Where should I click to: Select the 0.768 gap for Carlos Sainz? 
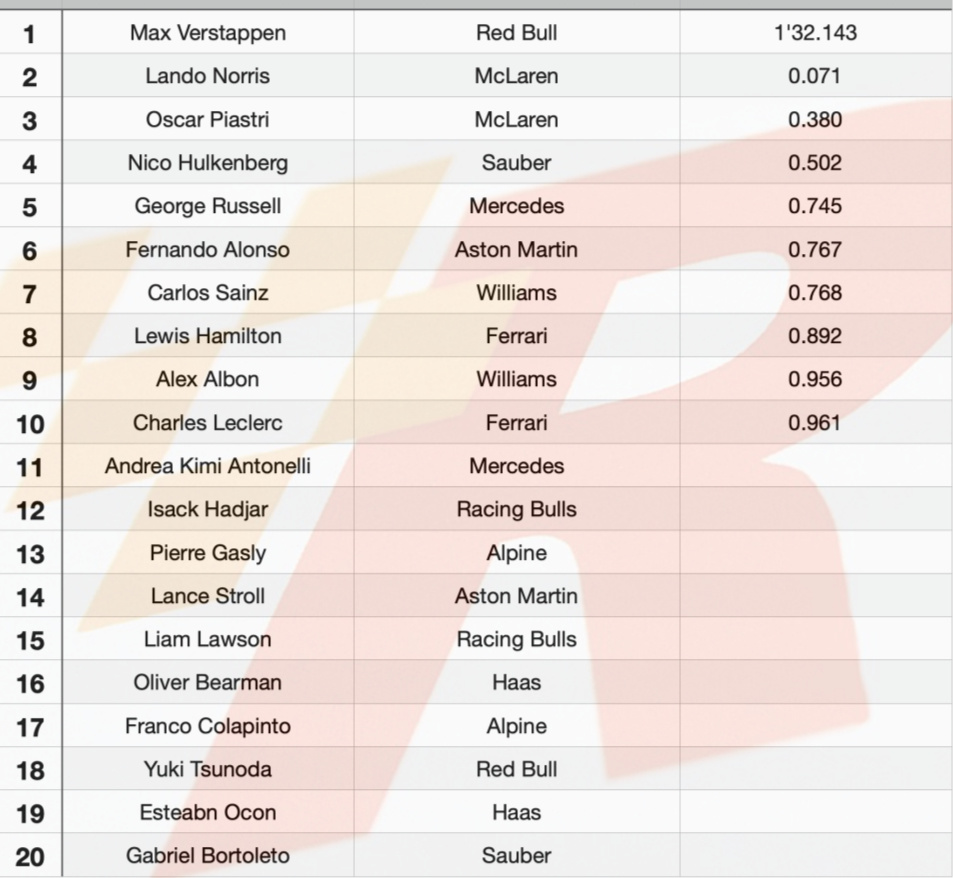point(815,293)
